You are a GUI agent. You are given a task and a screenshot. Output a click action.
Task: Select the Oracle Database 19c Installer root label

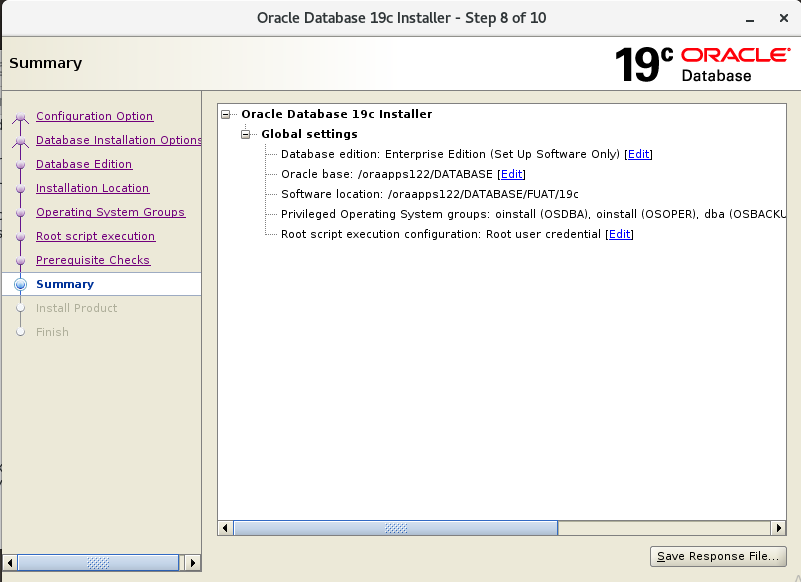tap(337, 114)
